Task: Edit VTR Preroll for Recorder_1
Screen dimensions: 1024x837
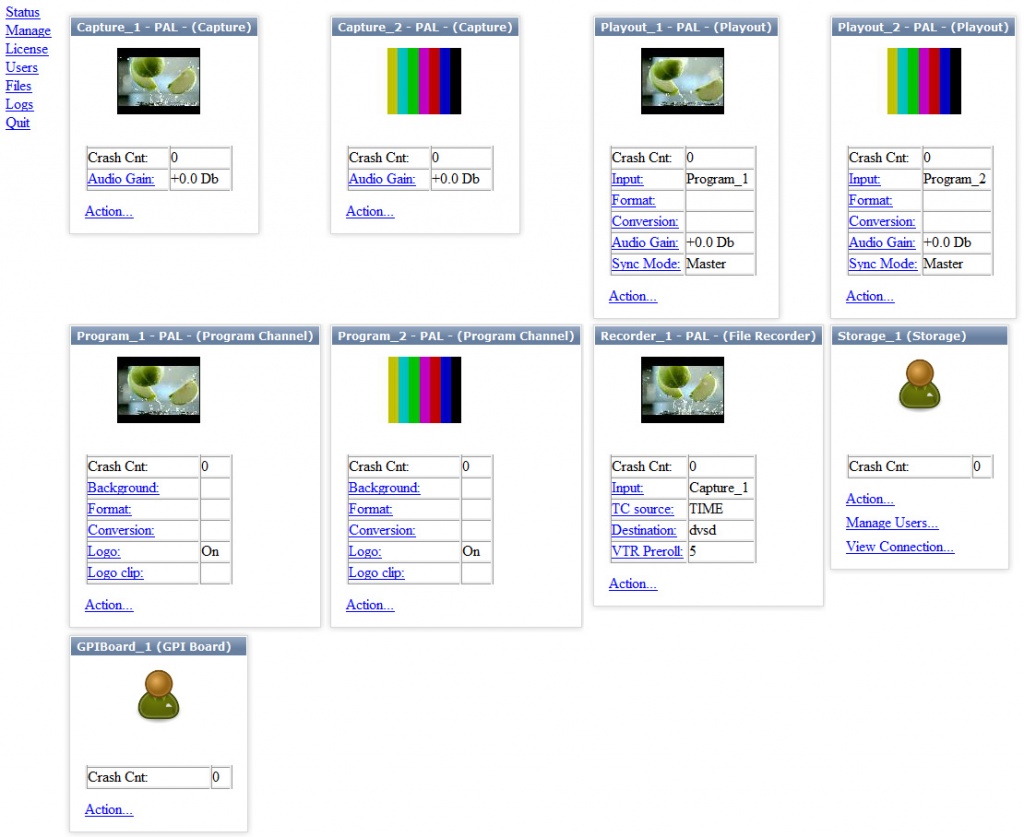Action: pyautogui.click(x=647, y=551)
